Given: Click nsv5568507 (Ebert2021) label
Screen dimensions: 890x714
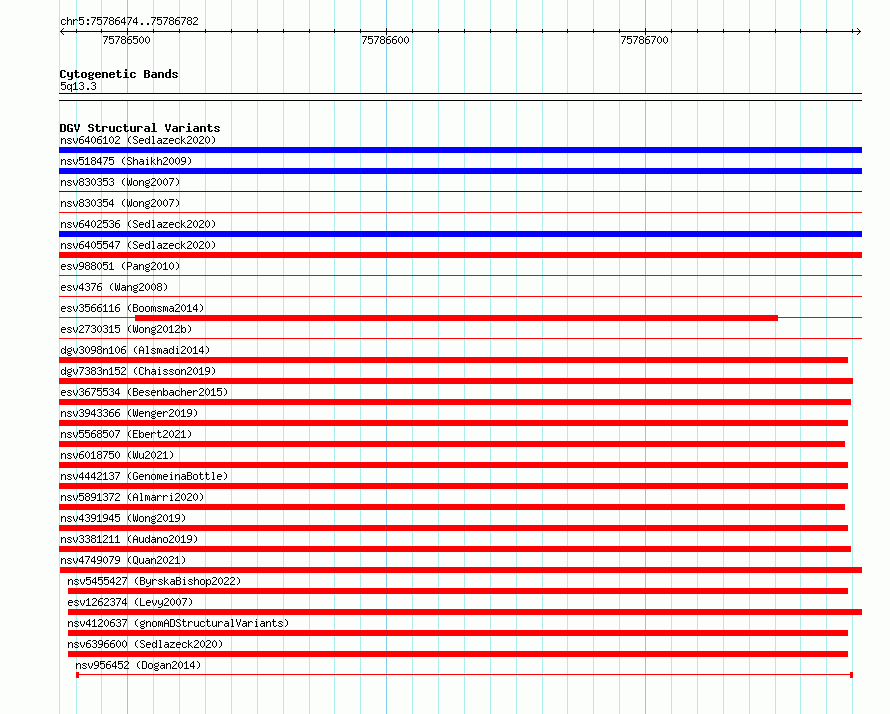Looking at the screenshot, I should point(126,434).
